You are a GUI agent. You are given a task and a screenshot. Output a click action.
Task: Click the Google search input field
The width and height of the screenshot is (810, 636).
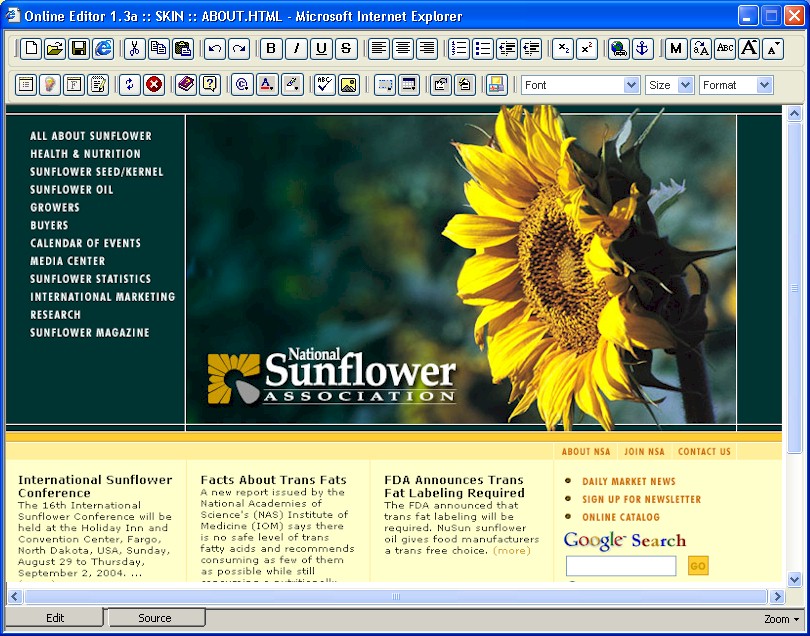(621, 566)
